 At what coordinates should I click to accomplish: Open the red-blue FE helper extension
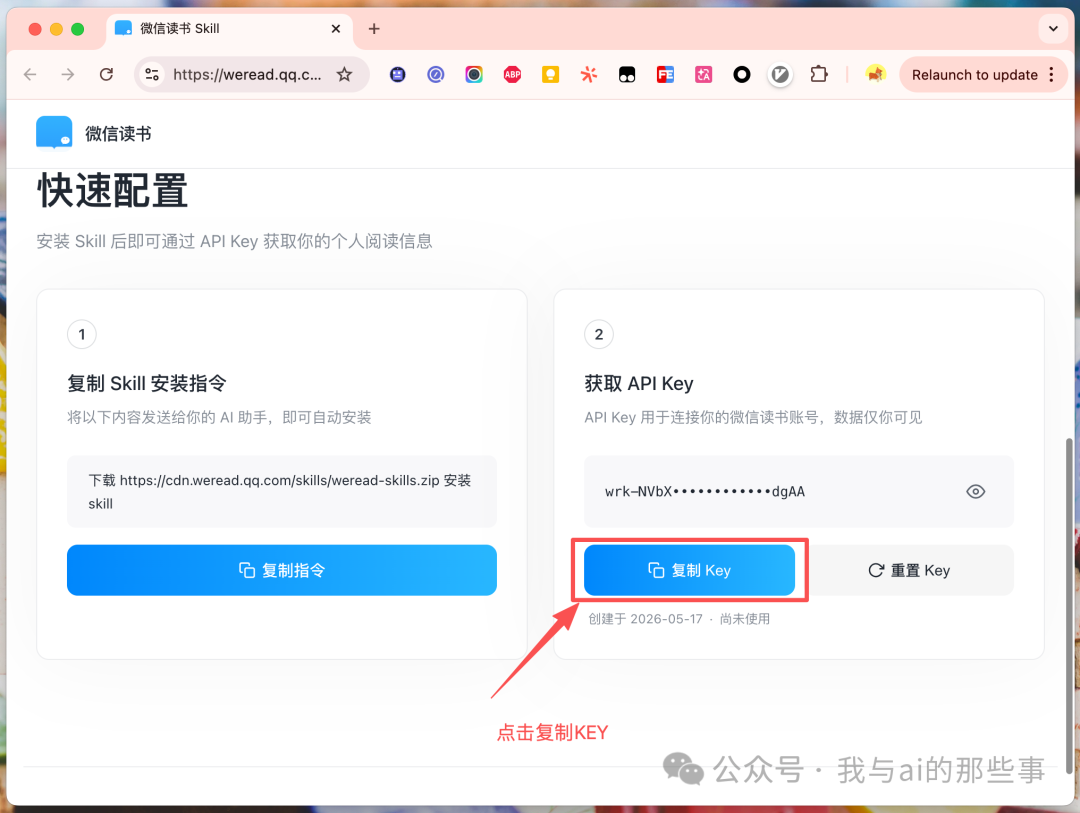click(665, 74)
